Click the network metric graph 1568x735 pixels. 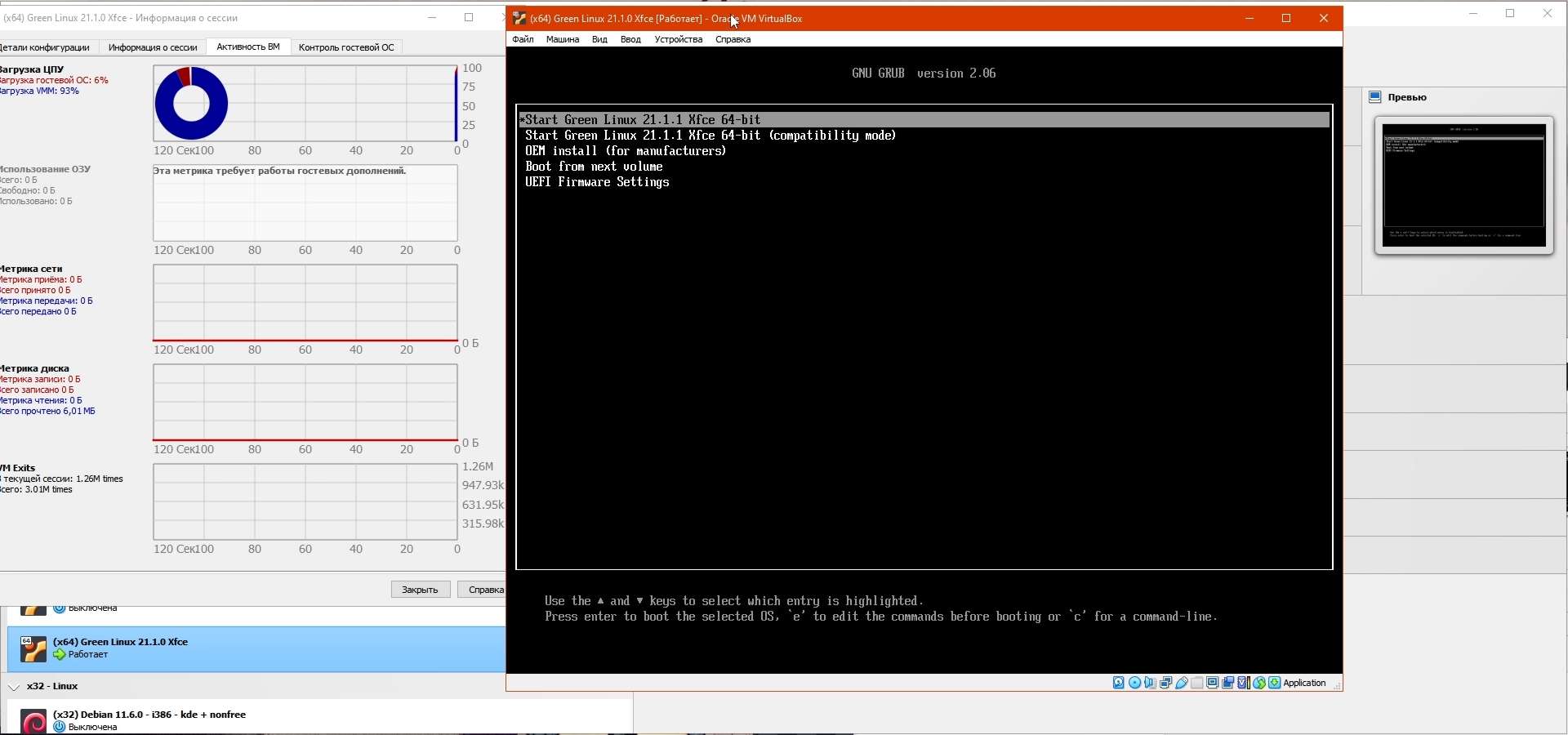click(x=305, y=303)
